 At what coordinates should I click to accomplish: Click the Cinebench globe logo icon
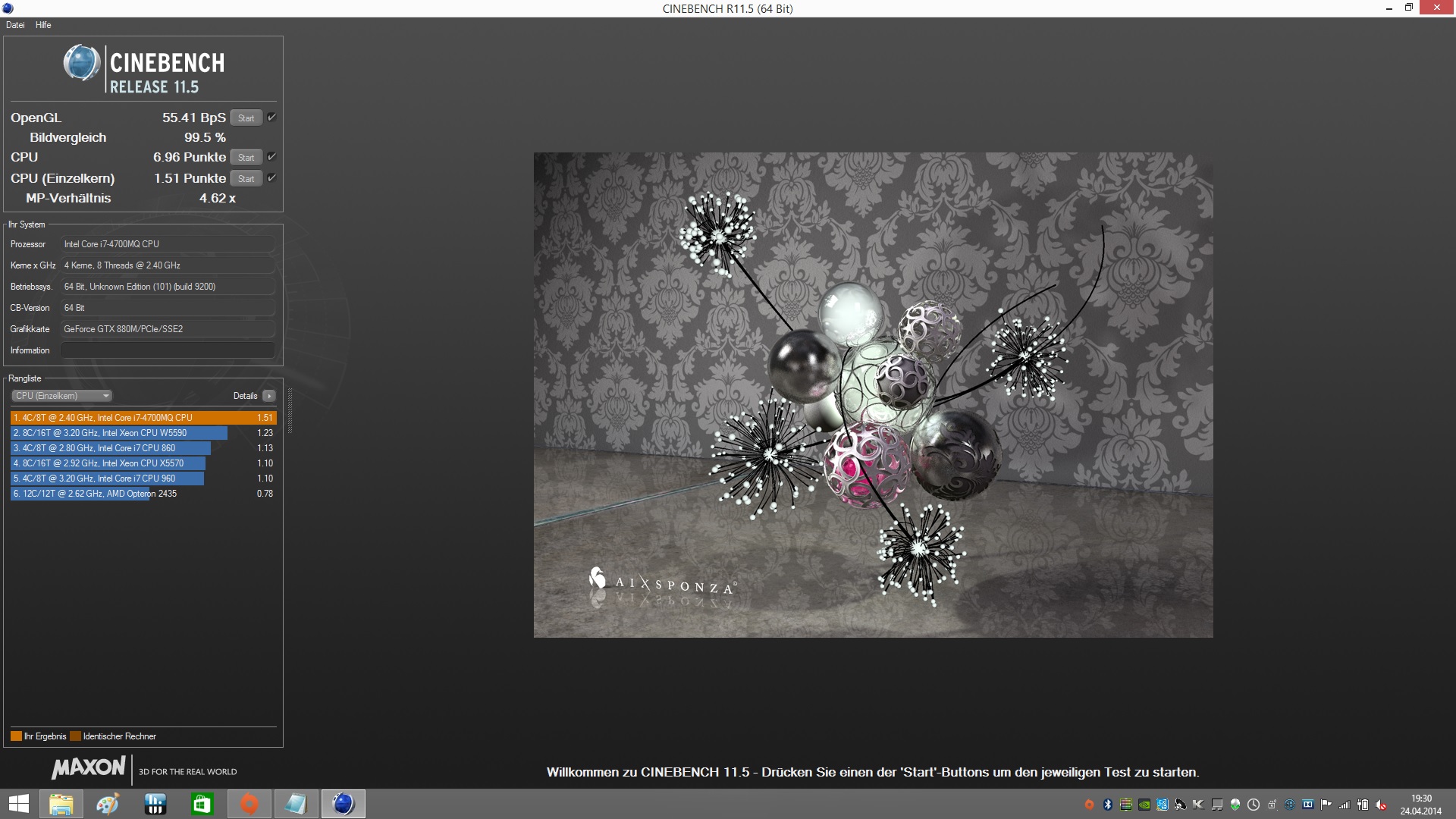(x=81, y=64)
